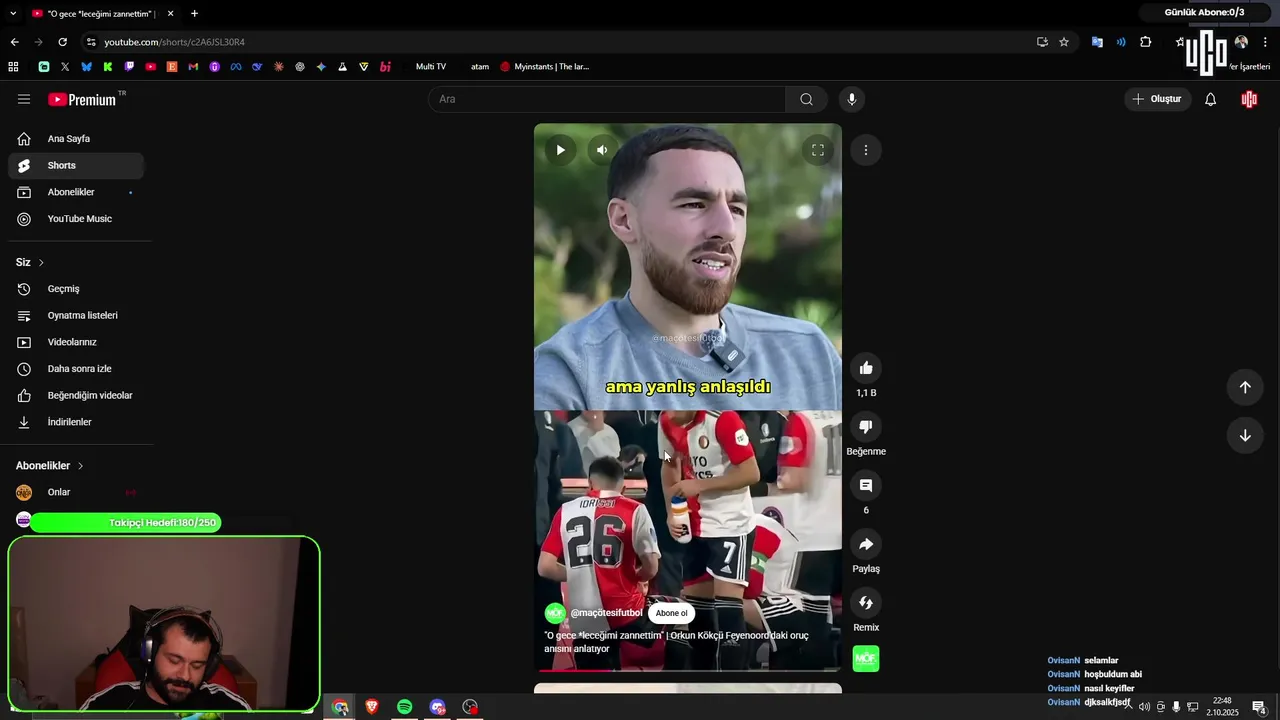
Task: Open the Myinstants bookmark
Action: [x=544, y=66]
